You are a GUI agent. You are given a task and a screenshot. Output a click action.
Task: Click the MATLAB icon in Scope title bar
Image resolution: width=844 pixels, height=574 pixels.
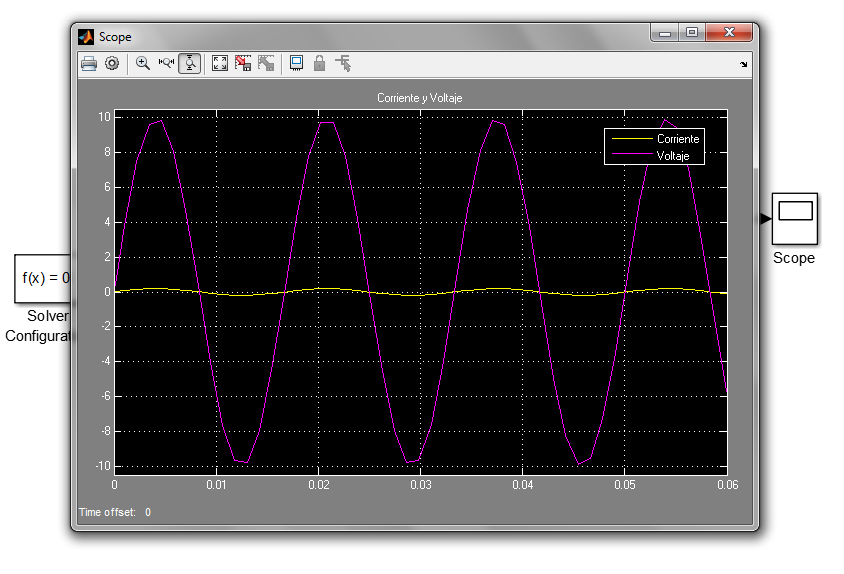pyautogui.click(x=86, y=37)
